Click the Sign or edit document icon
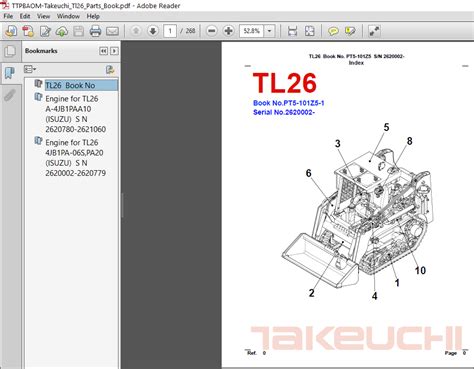The height and width of the screenshot is (369, 474). [45, 31]
